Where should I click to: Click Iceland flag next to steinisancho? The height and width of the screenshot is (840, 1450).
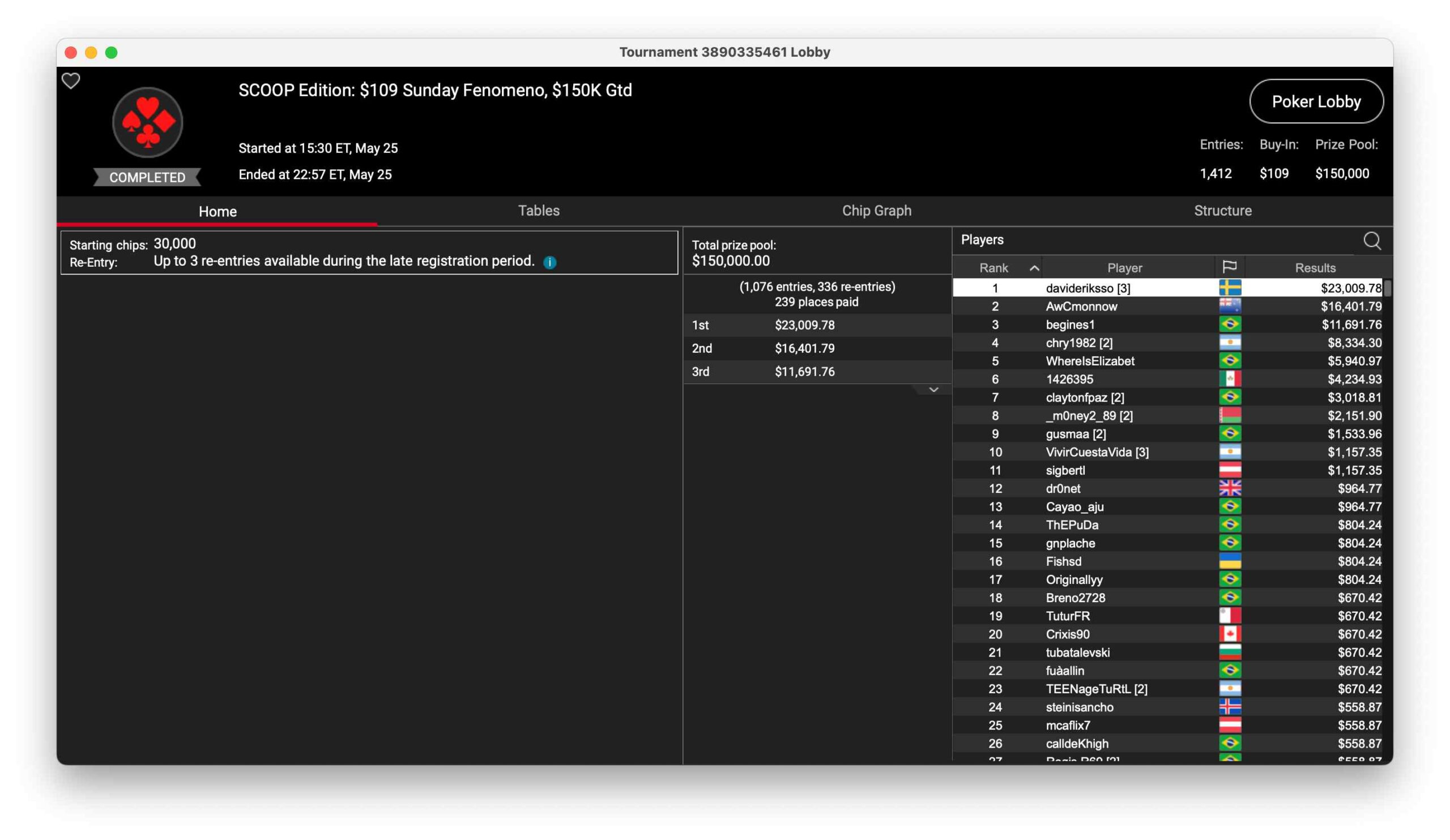click(x=1230, y=707)
